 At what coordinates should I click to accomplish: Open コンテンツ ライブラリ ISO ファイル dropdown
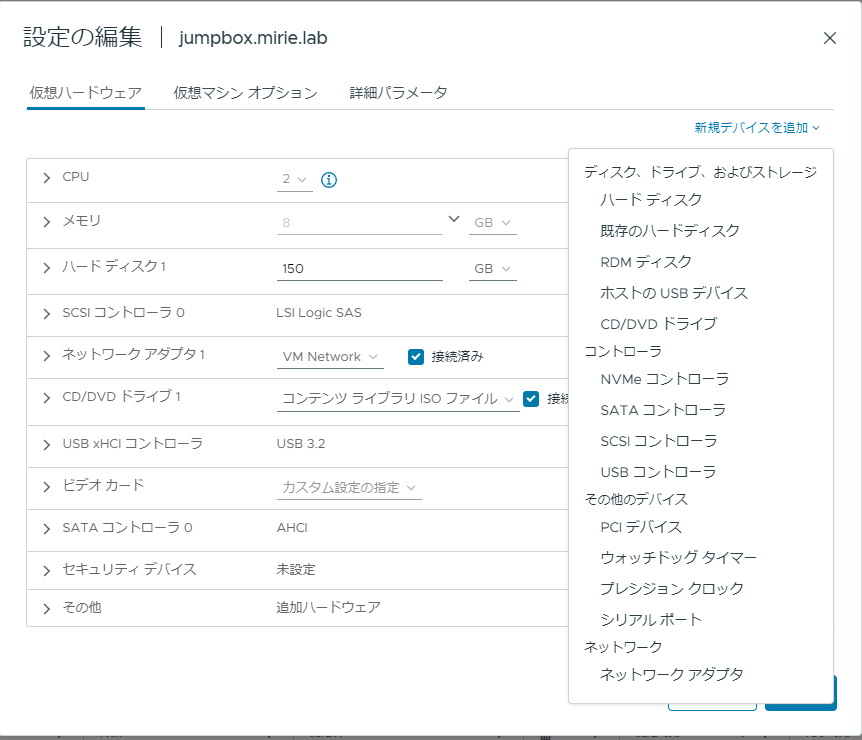coord(398,399)
